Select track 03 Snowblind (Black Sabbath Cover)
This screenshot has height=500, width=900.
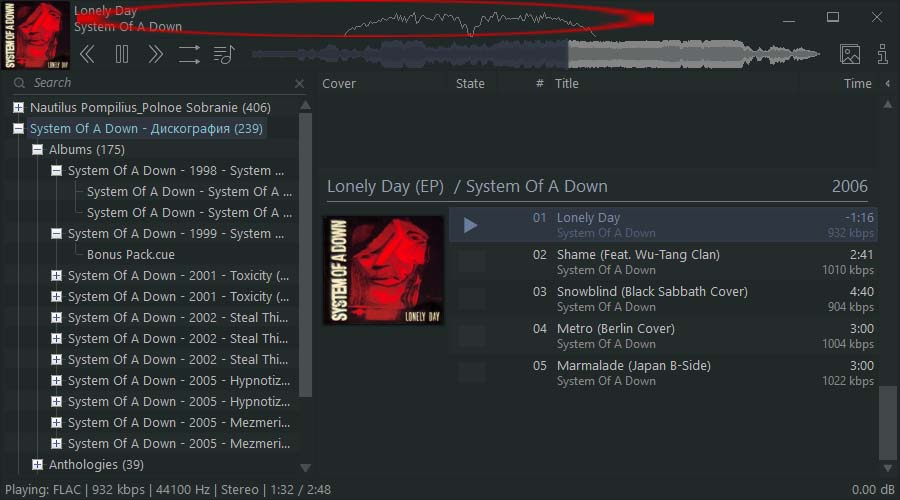point(664,299)
